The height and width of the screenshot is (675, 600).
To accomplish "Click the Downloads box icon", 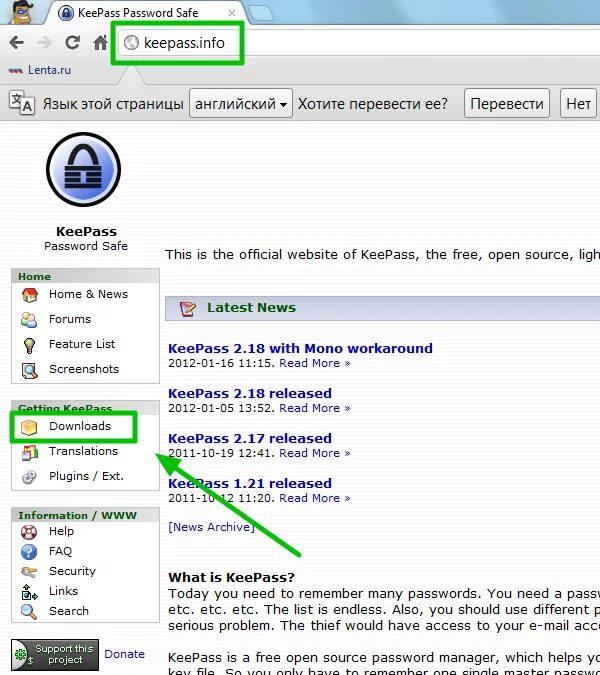I will point(29,427).
